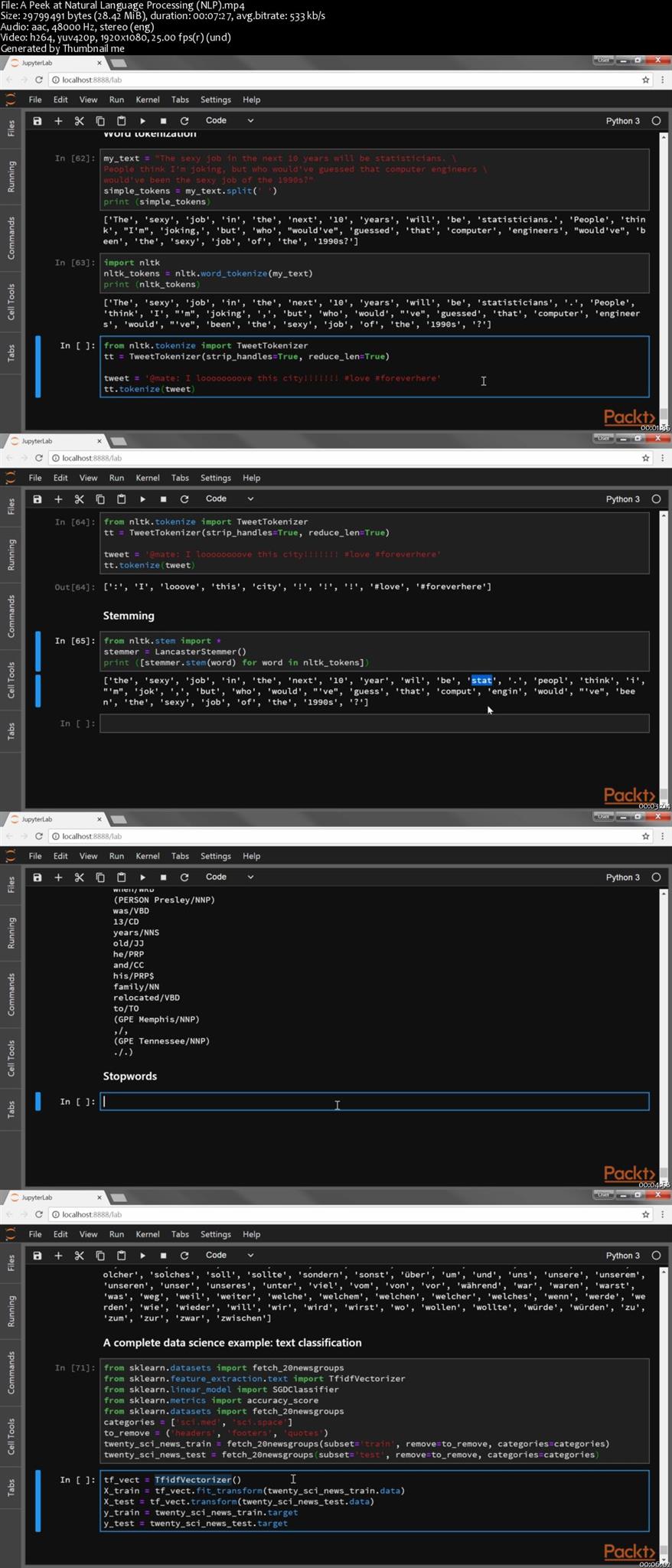The height and width of the screenshot is (1568, 672).
Task: Click 'A complete data science example: text classification' heading
Action: (232, 1343)
